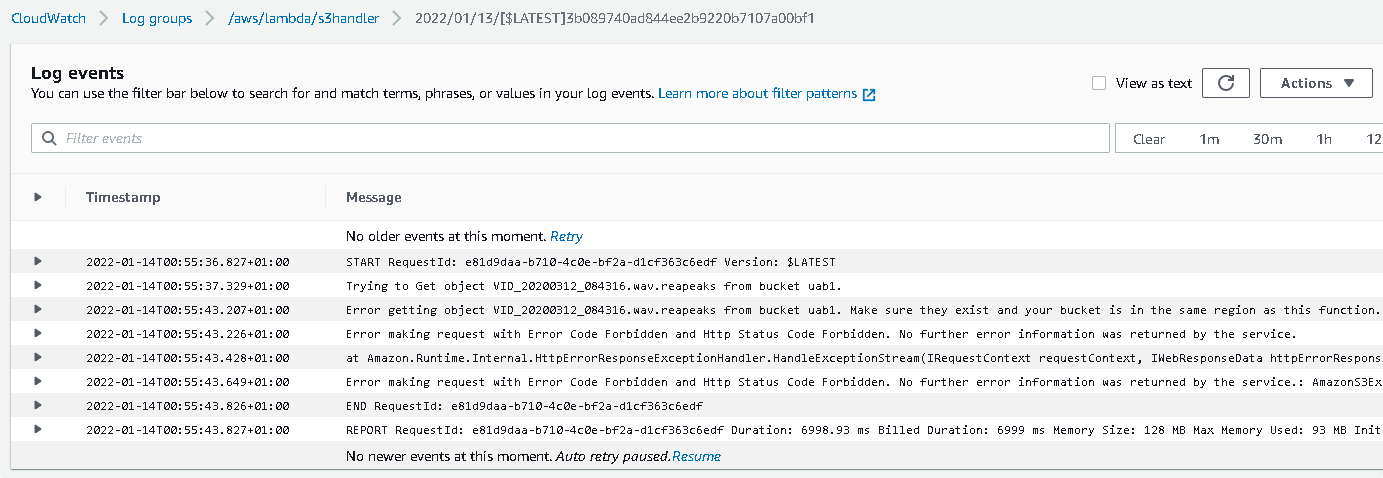Expand the 00:55:43.226 error row
Image resolution: width=1383 pixels, height=478 pixels.
coord(38,333)
